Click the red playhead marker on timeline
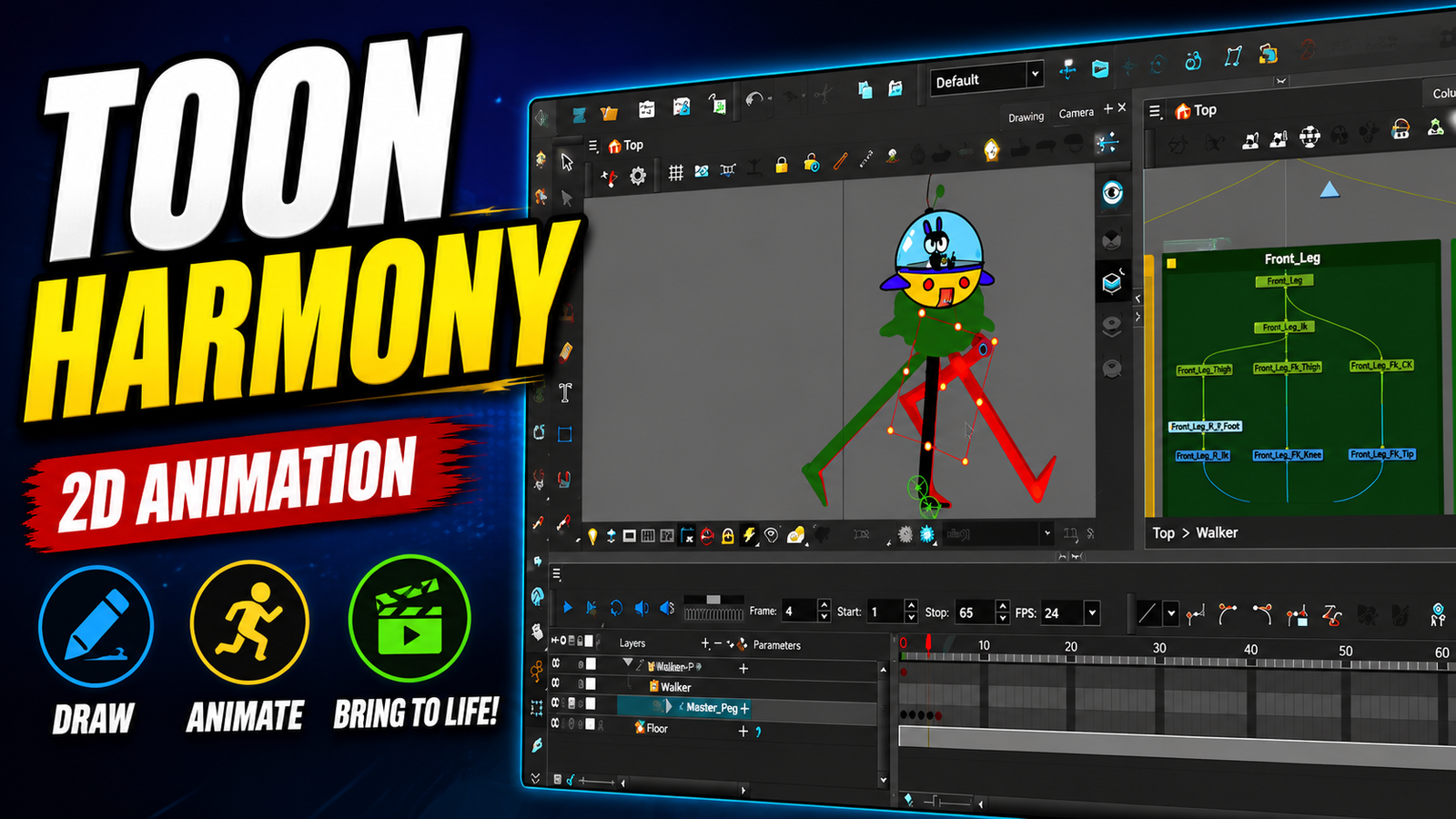Screen dimensions: 1456x819 [928, 643]
